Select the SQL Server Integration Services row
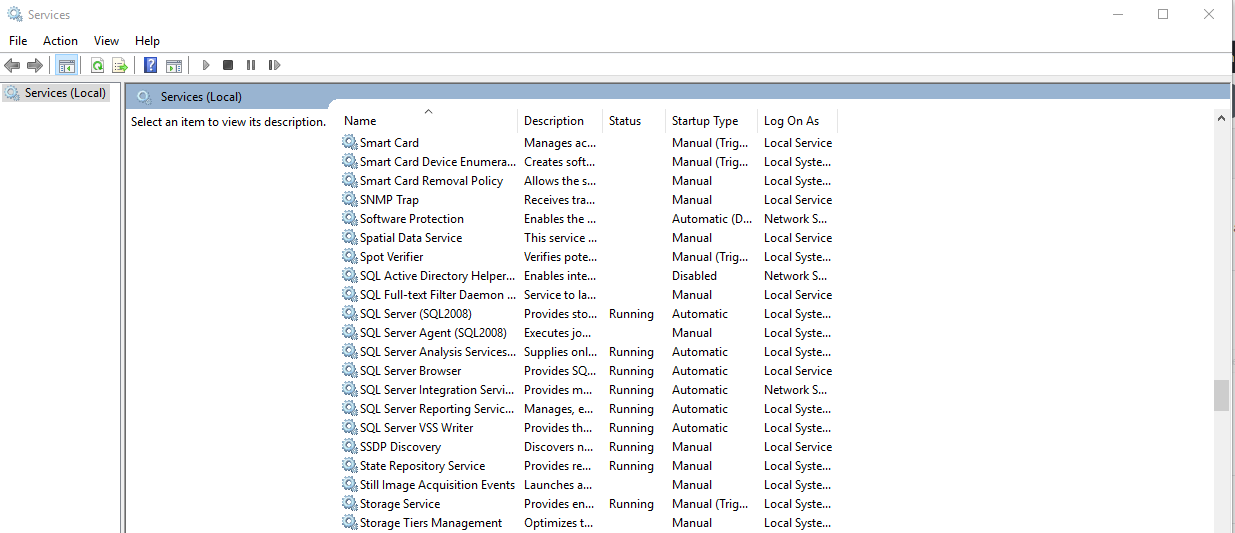The image size is (1235, 533). pyautogui.click(x=589, y=390)
